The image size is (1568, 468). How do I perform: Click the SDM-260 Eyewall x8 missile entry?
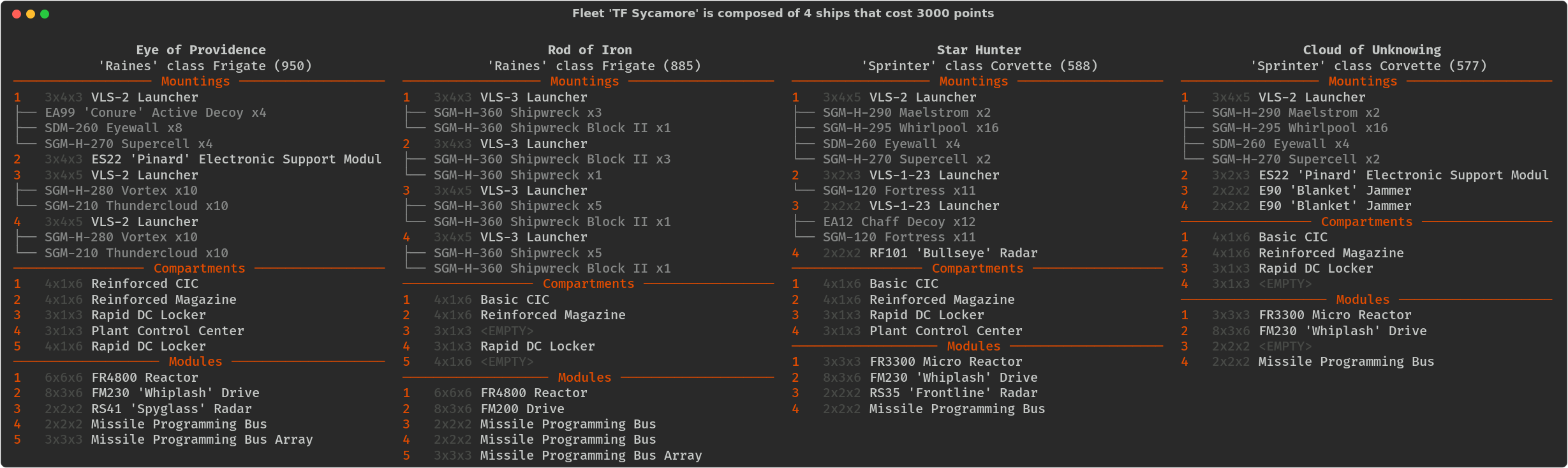coord(113,128)
